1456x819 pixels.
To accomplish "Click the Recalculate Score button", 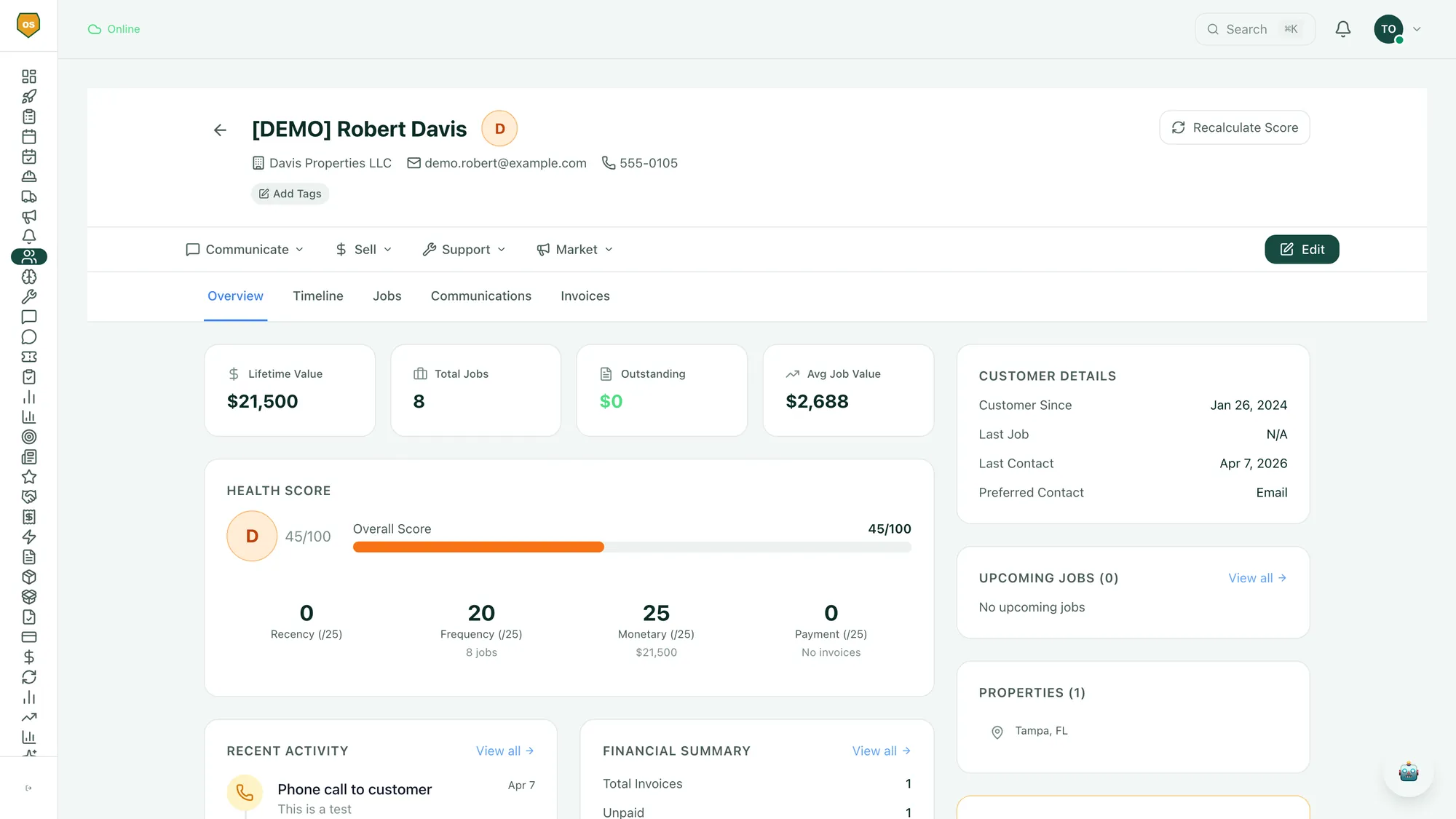I will click(1235, 127).
